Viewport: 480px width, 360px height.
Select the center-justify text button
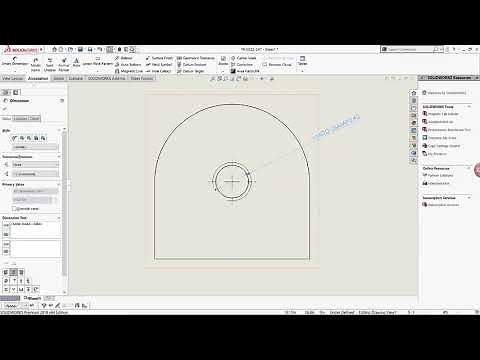[x=13, y=273]
